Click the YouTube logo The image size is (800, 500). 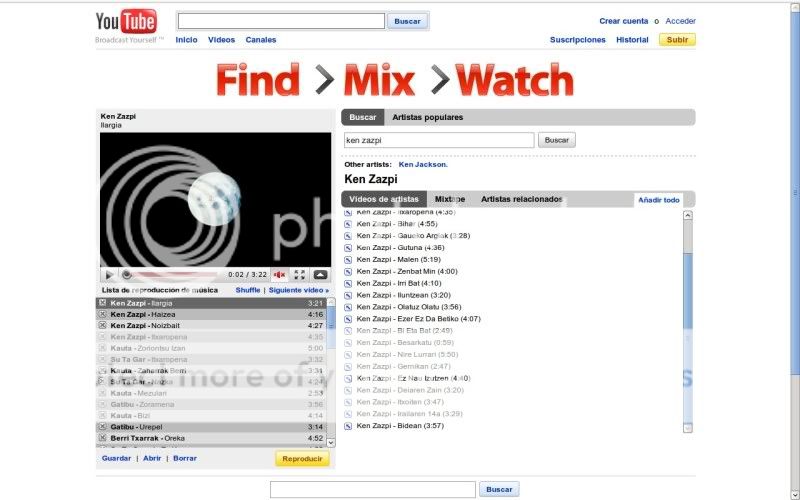tap(126, 22)
